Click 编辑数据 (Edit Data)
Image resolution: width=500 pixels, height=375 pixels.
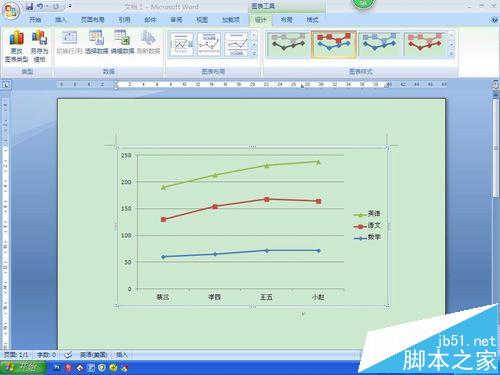click(x=122, y=42)
